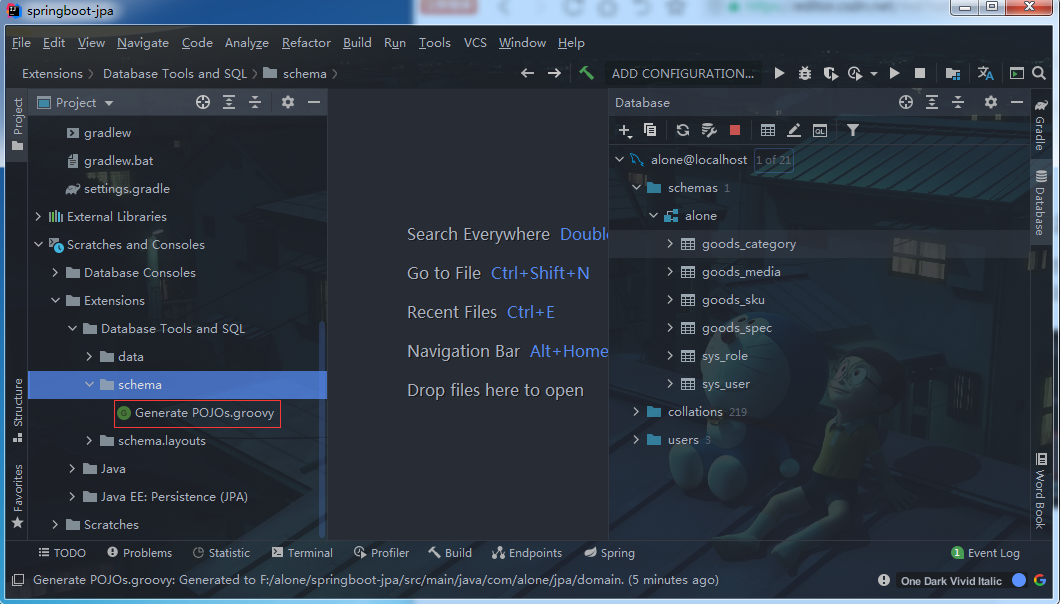This screenshot has height=604, width=1060.
Task: Open the Event Log
Action: coord(985,553)
